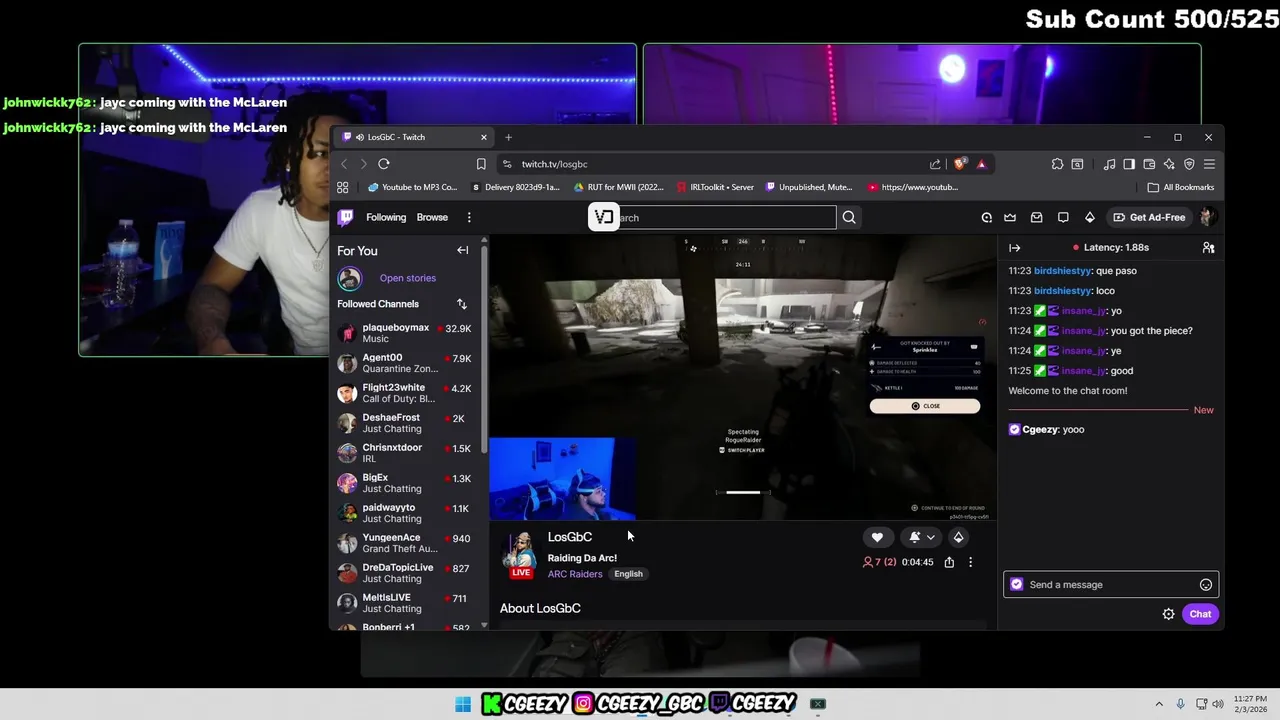
Task: Open the Flight23white channel
Action: pos(405,393)
